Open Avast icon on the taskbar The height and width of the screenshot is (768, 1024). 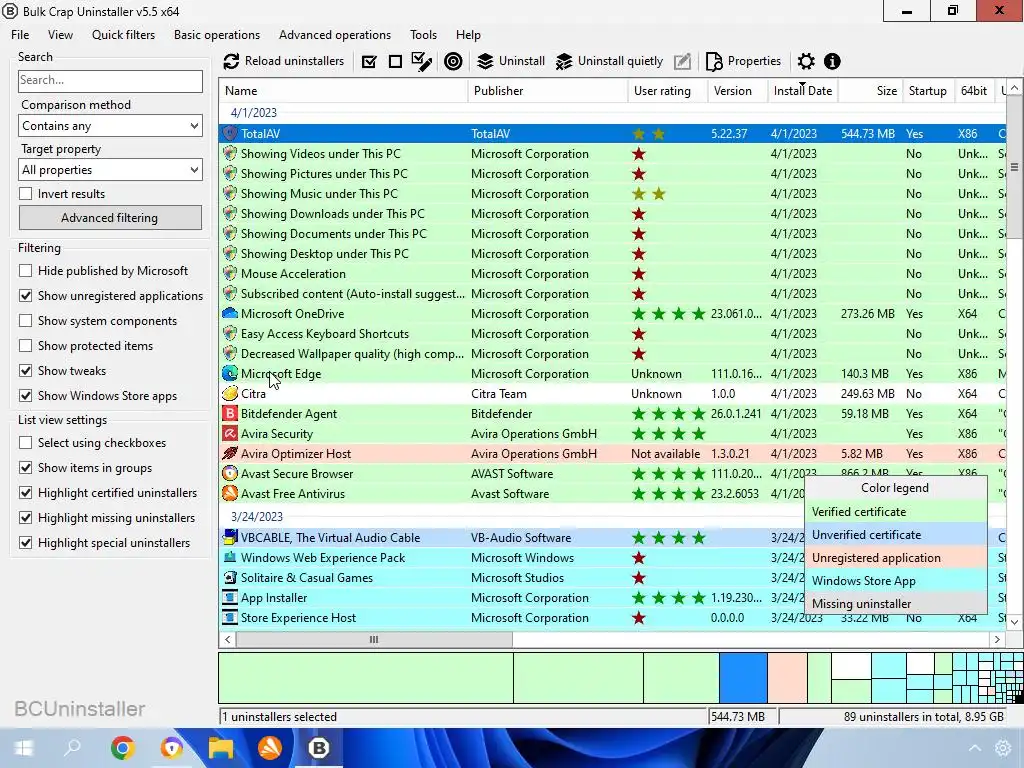pos(270,748)
